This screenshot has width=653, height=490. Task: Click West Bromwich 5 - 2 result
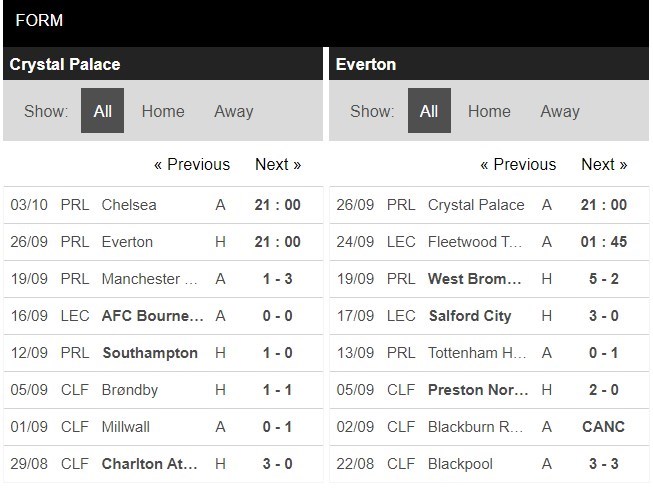pos(603,279)
